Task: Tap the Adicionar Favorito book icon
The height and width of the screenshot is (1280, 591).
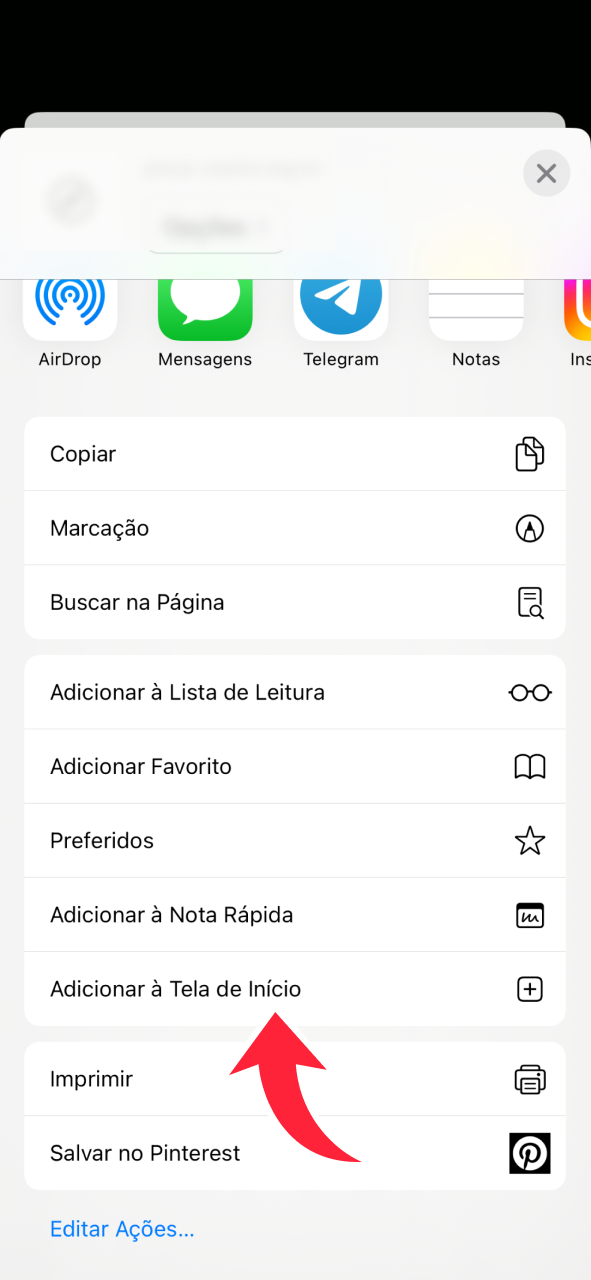Action: point(529,766)
